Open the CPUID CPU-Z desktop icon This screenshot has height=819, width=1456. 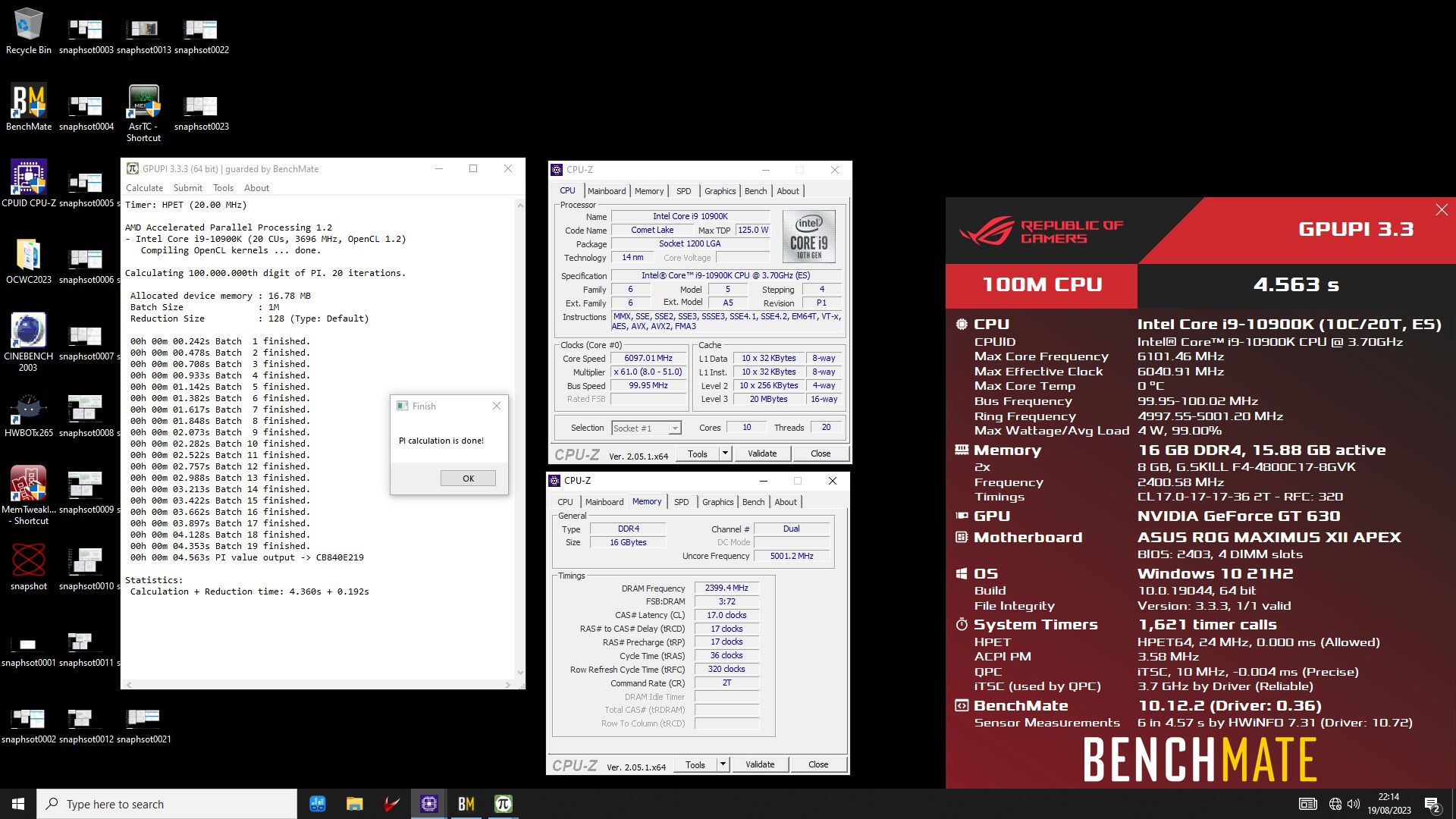[x=29, y=184]
